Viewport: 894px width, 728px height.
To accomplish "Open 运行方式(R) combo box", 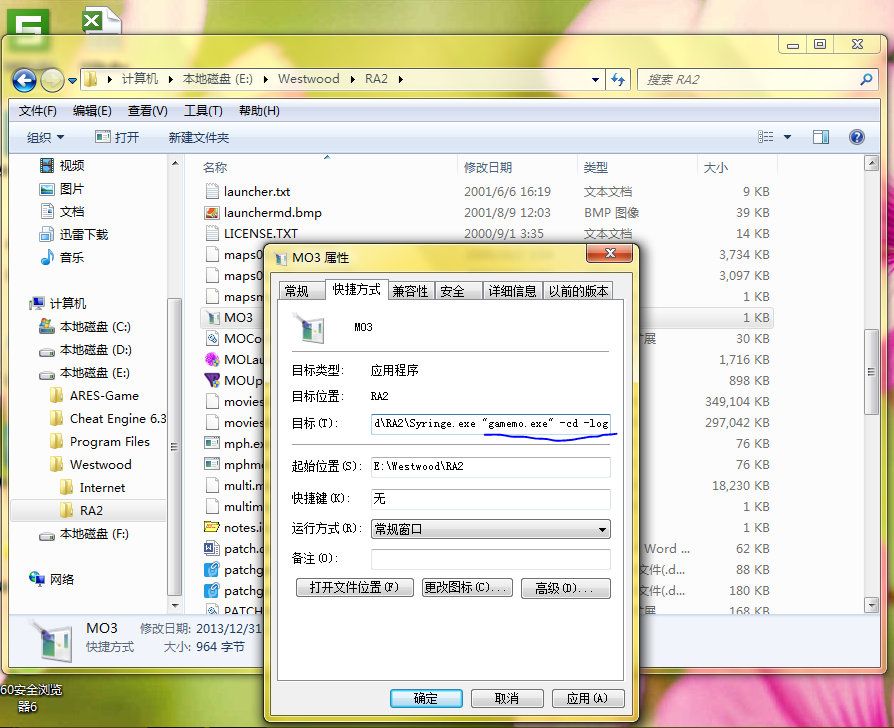I will (490, 529).
